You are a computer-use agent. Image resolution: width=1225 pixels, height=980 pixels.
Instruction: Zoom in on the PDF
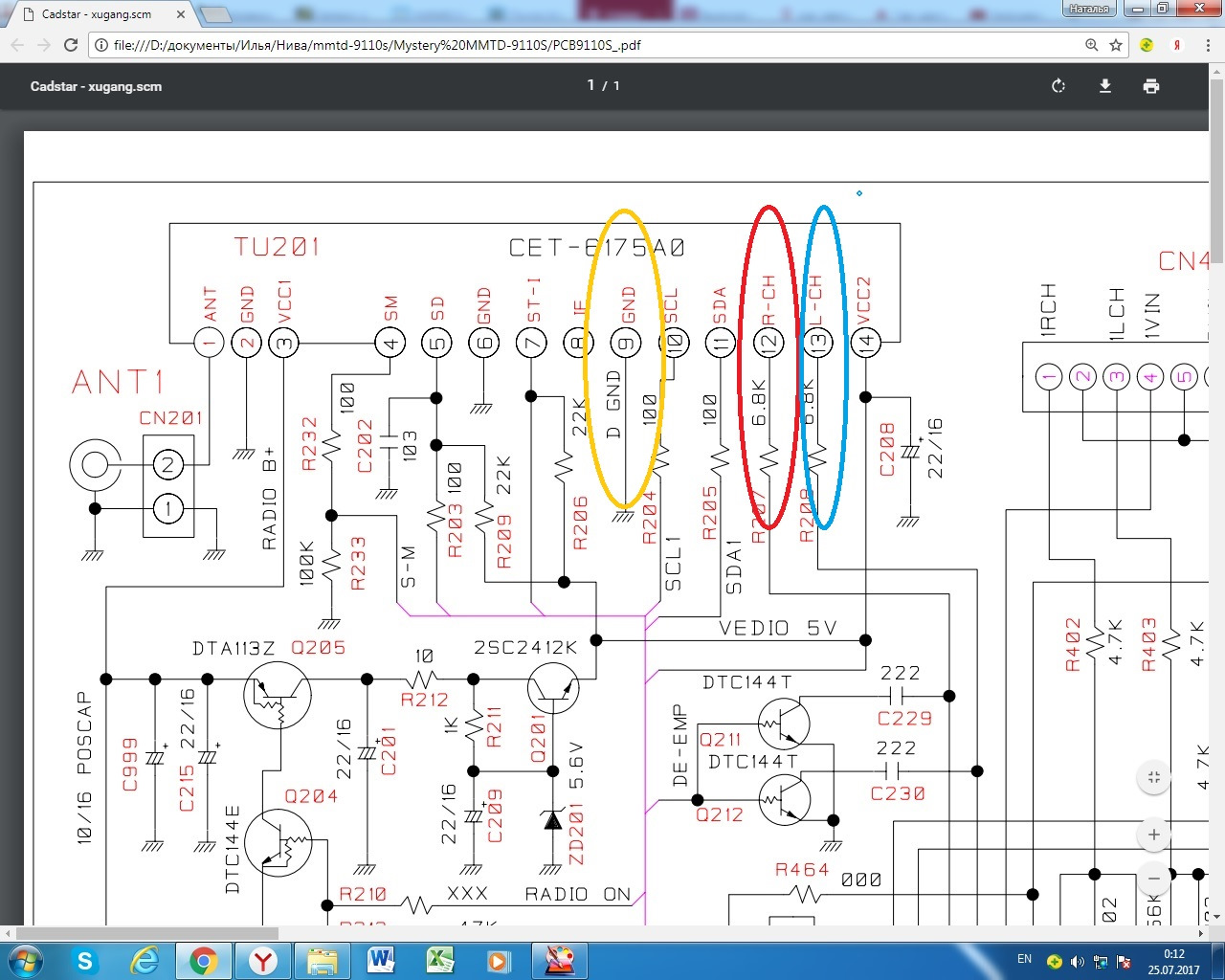pyautogui.click(x=1154, y=835)
